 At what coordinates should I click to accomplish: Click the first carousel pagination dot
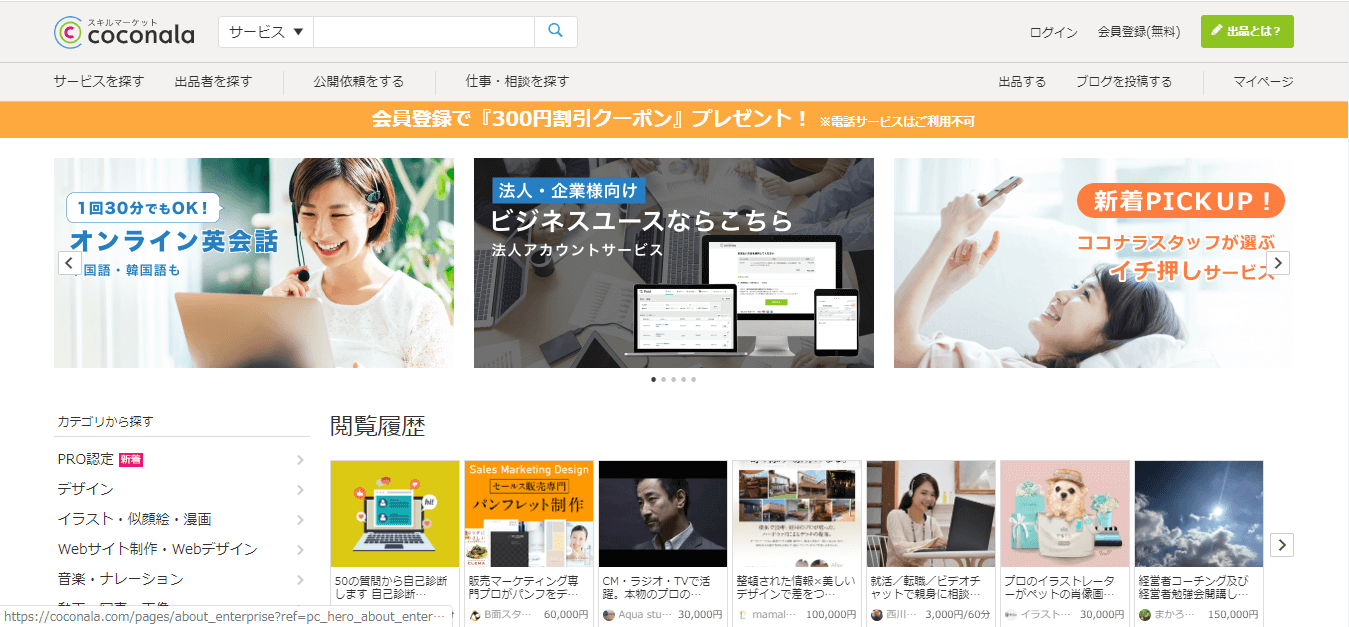click(654, 380)
